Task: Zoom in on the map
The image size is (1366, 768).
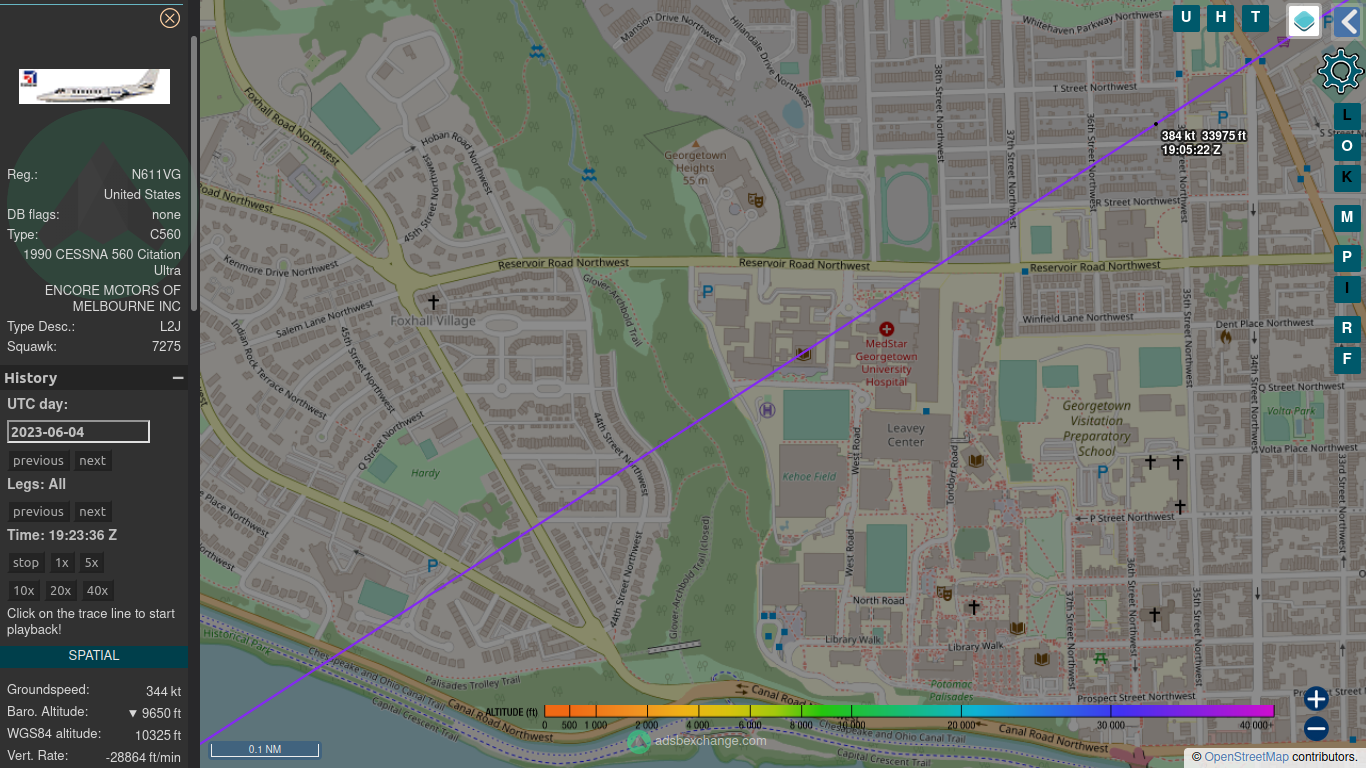Action: click(x=1316, y=698)
